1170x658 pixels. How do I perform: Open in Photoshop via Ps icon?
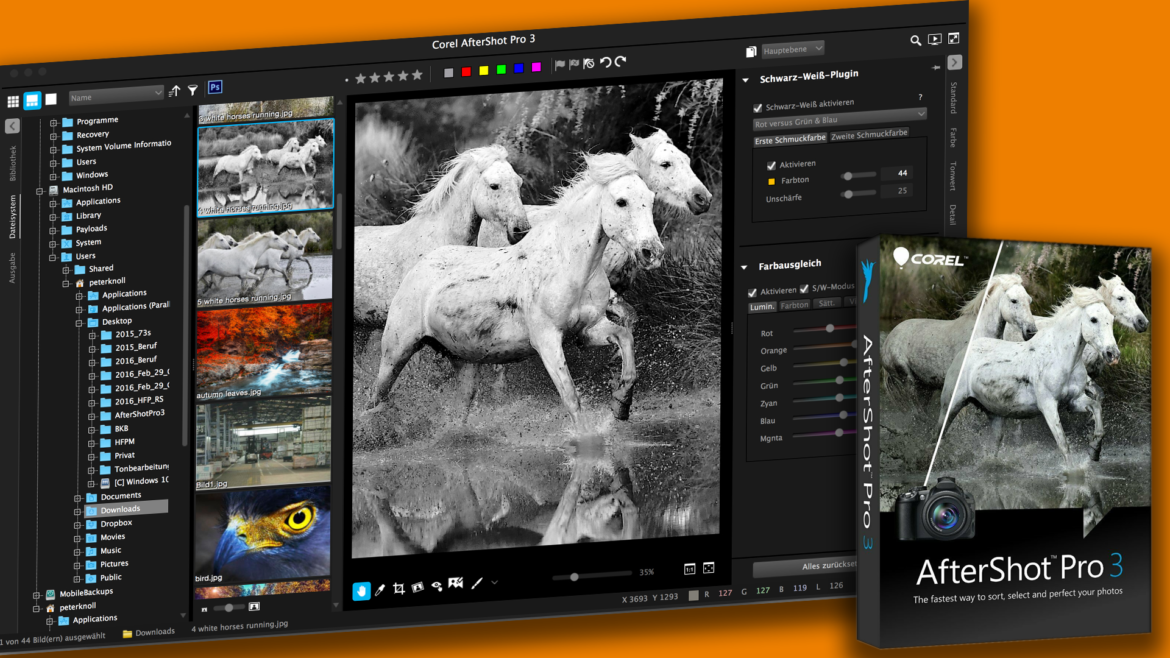(x=215, y=88)
